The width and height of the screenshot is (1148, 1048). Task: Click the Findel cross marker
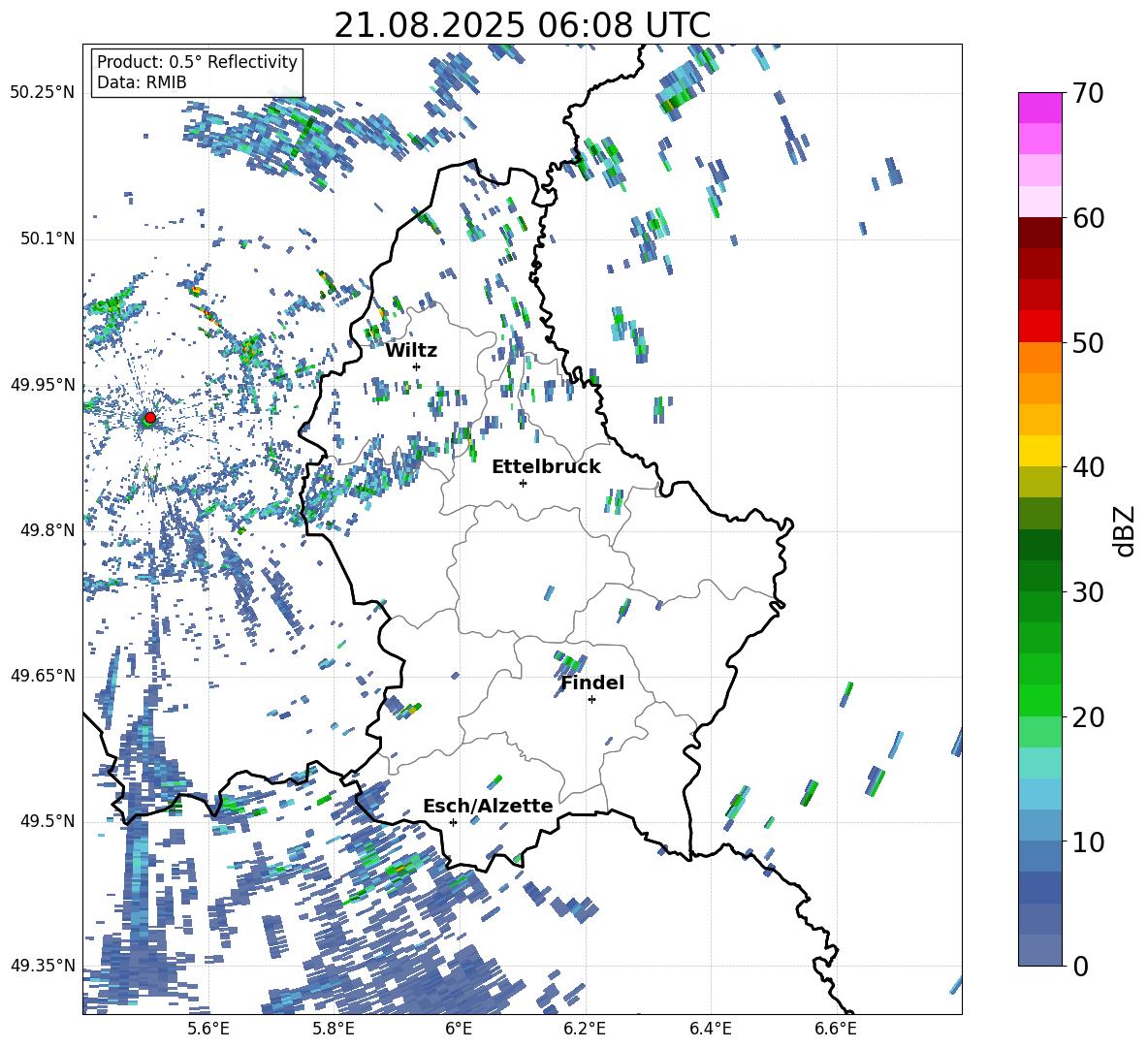click(591, 700)
